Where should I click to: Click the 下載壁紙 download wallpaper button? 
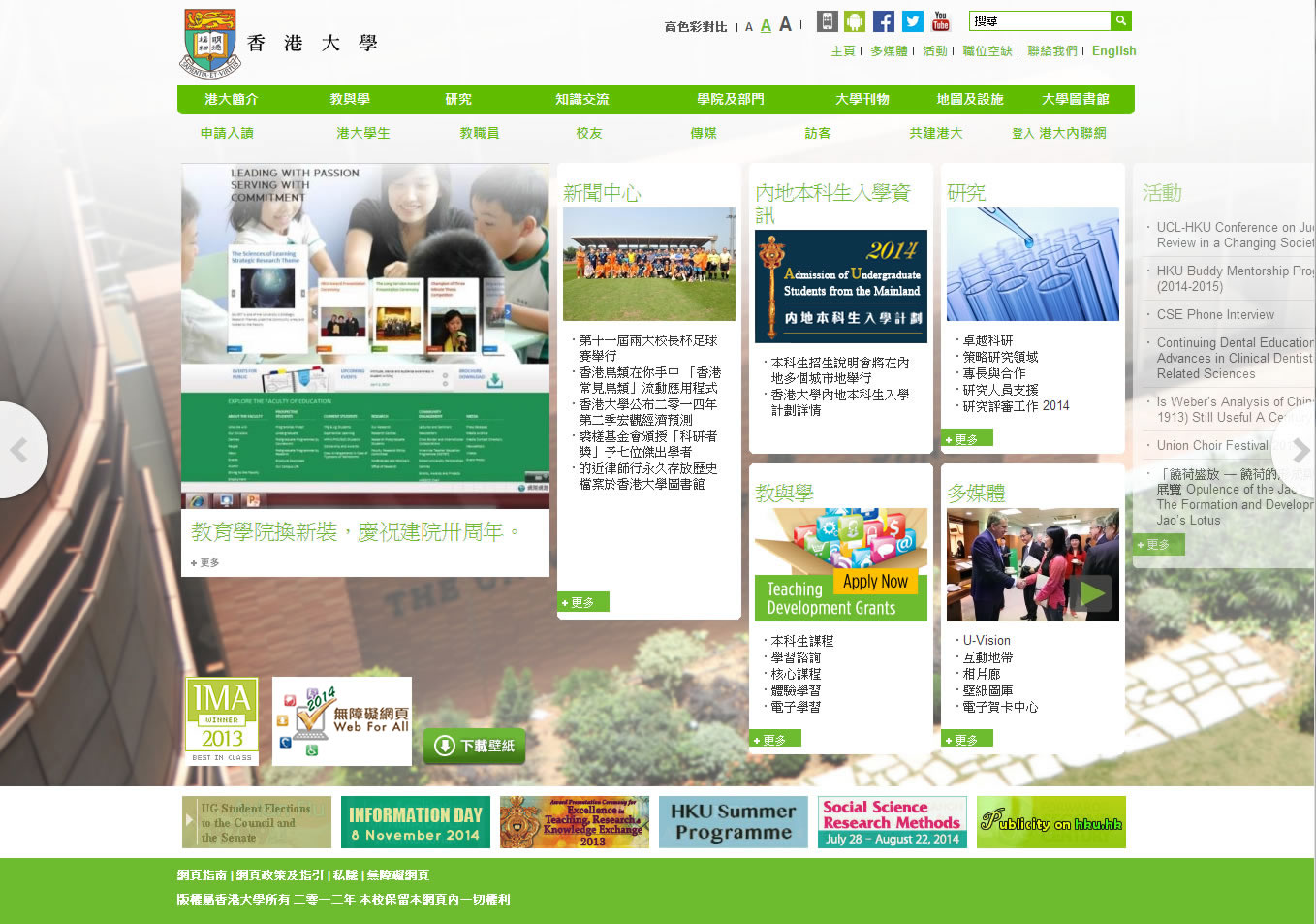point(474,746)
